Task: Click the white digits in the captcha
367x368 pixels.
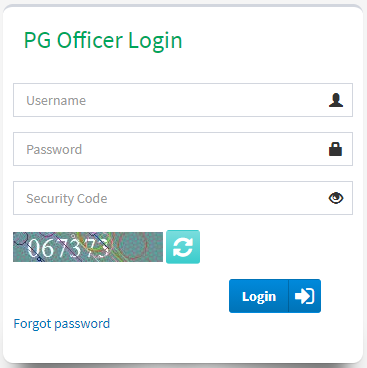Action: [68, 248]
